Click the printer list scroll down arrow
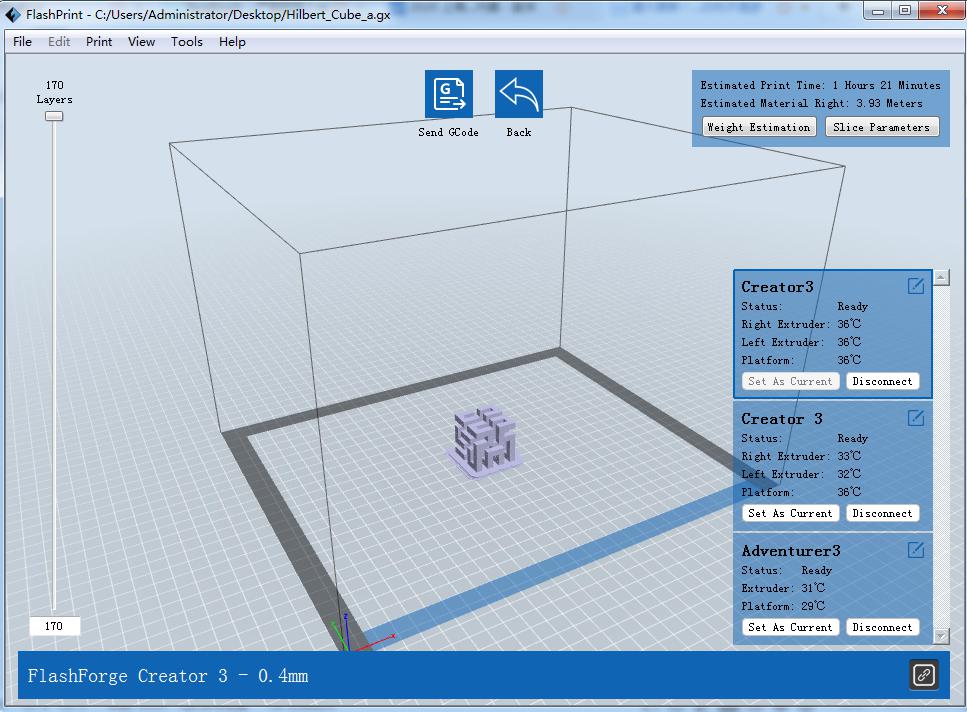967x712 pixels. (x=941, y=636)
